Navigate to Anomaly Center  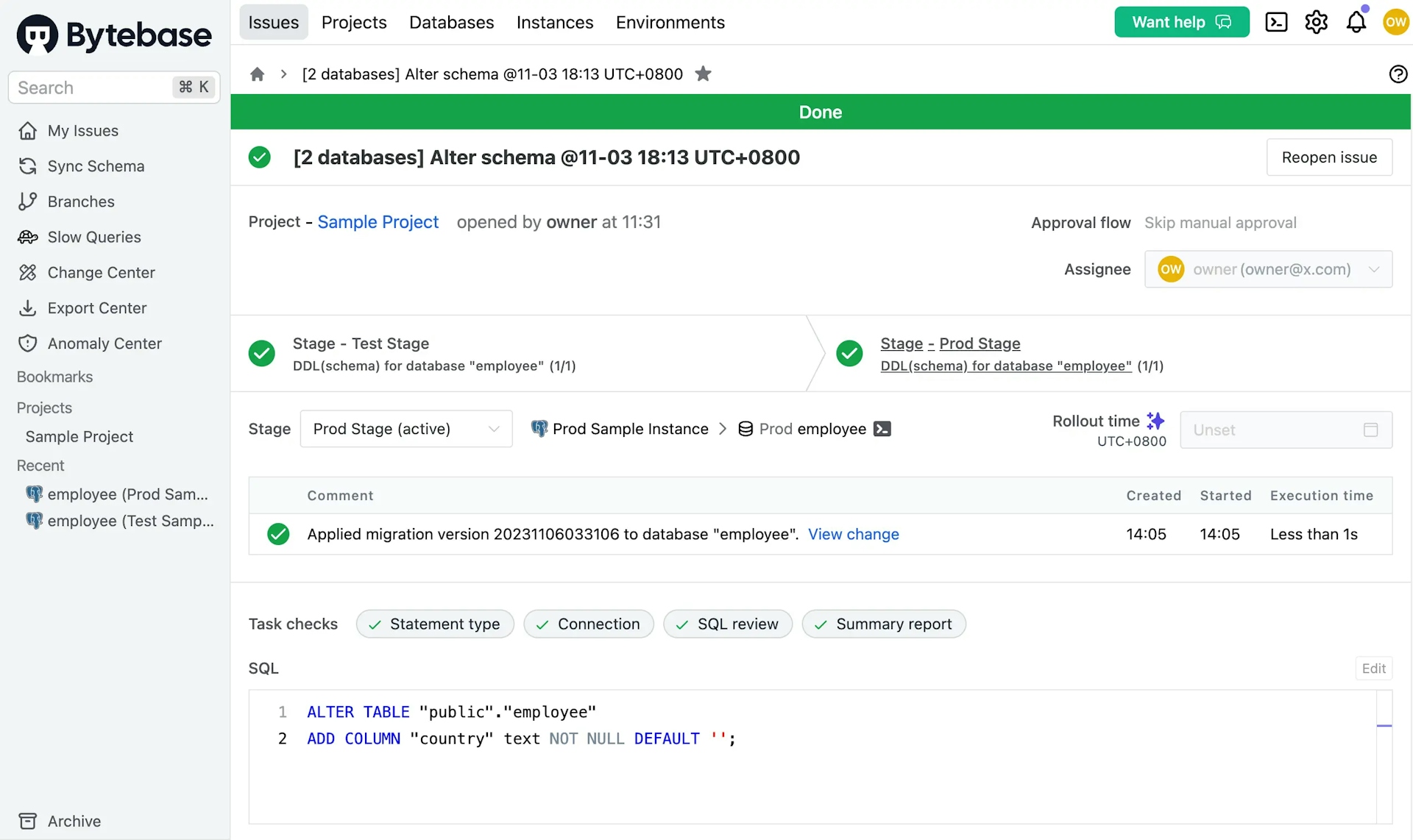tap(104, 343)
